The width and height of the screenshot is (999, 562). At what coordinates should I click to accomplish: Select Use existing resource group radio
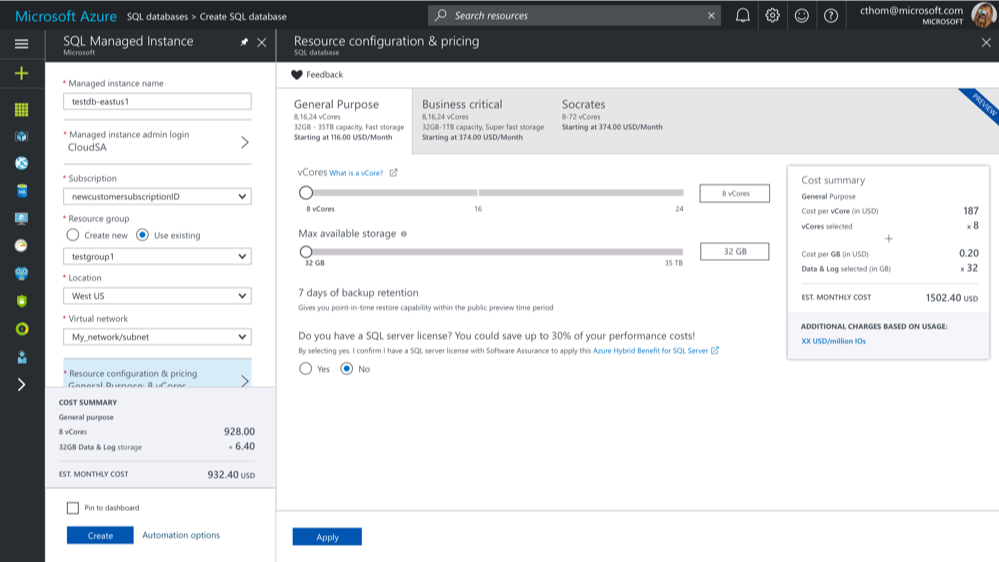(x=142, y=235)
